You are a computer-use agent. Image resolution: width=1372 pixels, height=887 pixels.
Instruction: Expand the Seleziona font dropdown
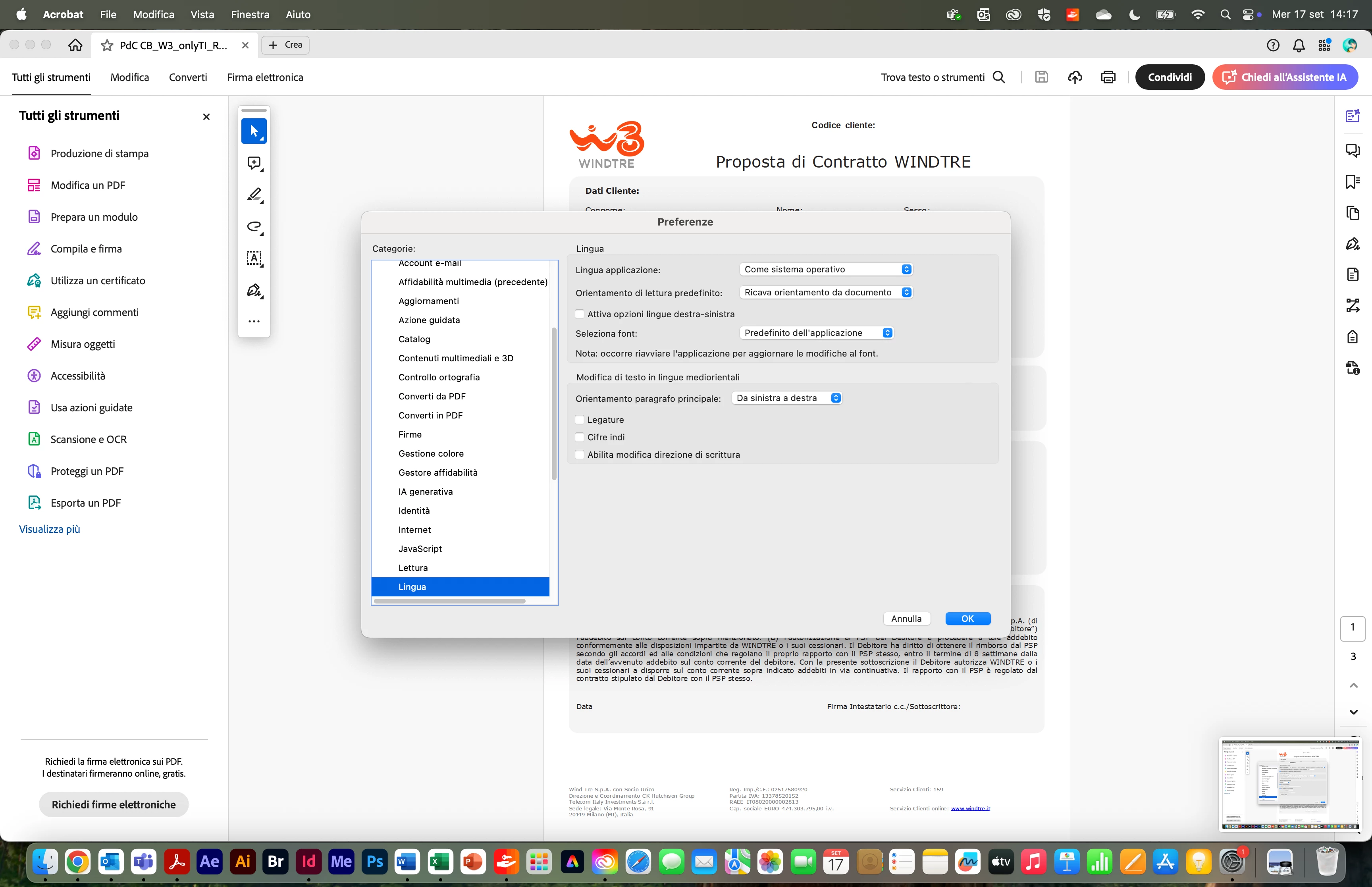pyautogui.click(x=816, y=333)
